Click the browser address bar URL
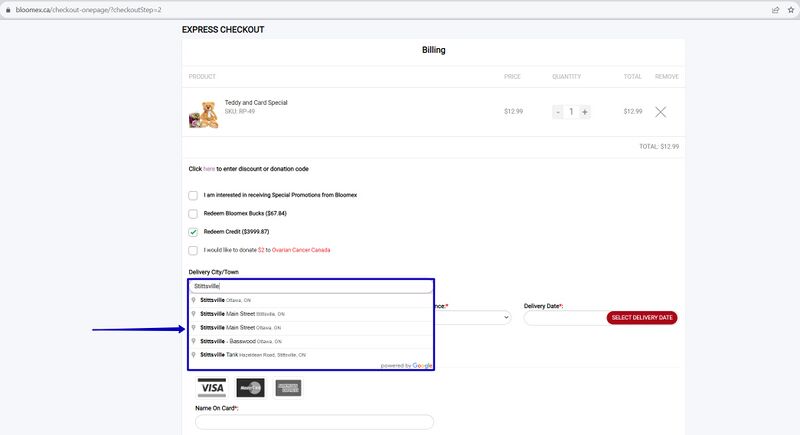The width and height of the screenshot is (800, 435). (x=88, y=10)
